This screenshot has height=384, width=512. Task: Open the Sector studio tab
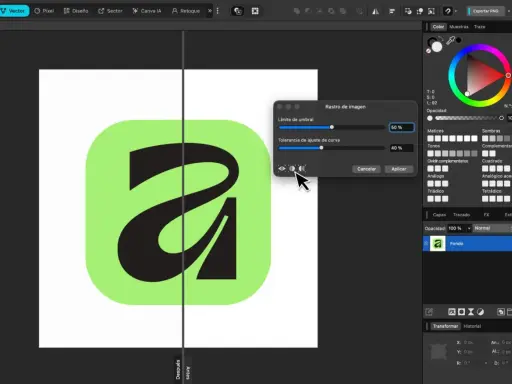click(x=110, y=11)
